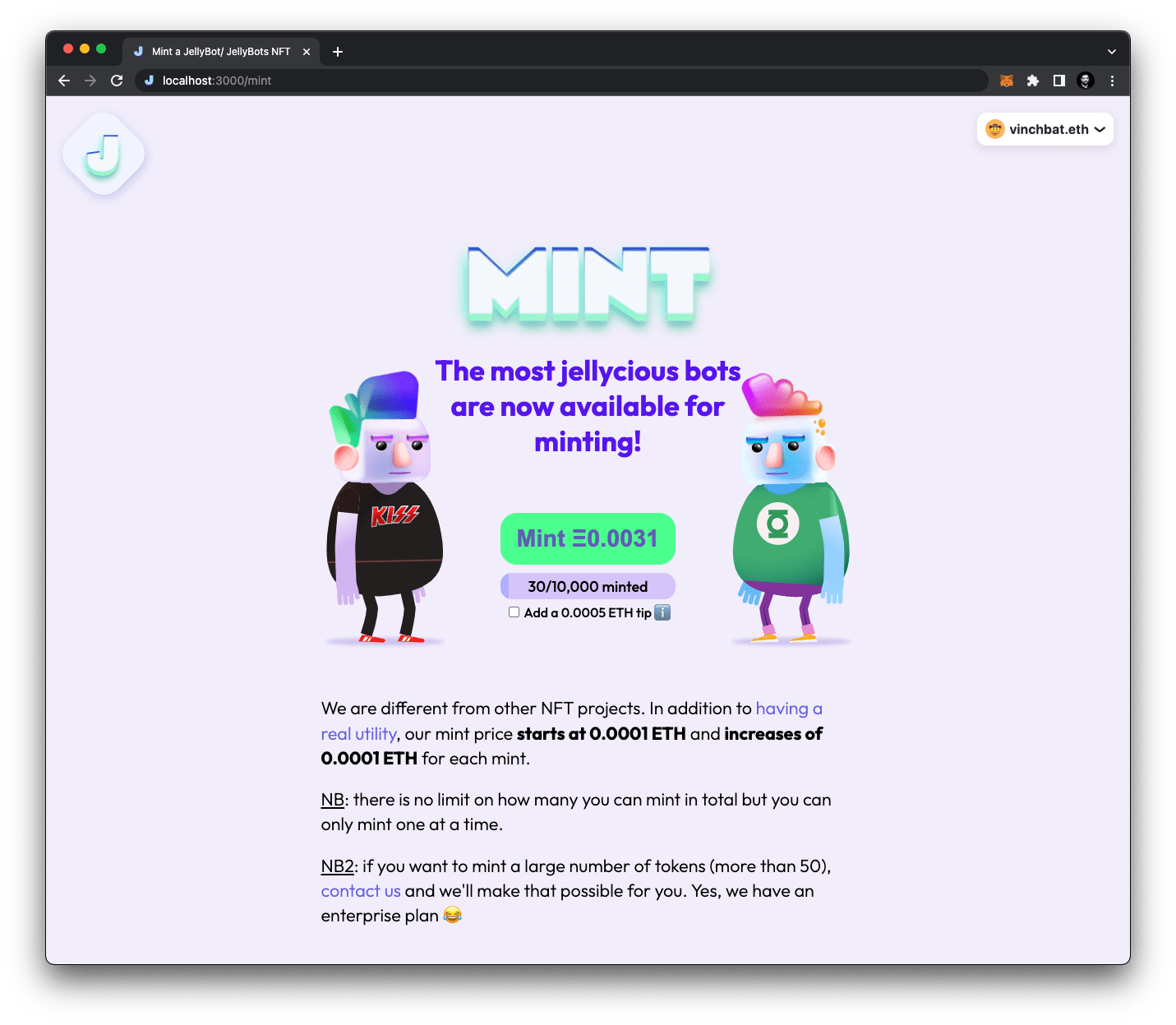Click the 'NB2' underlined text
The height and width of the screenshot is (1025, 1176).
tap(337, 866)
